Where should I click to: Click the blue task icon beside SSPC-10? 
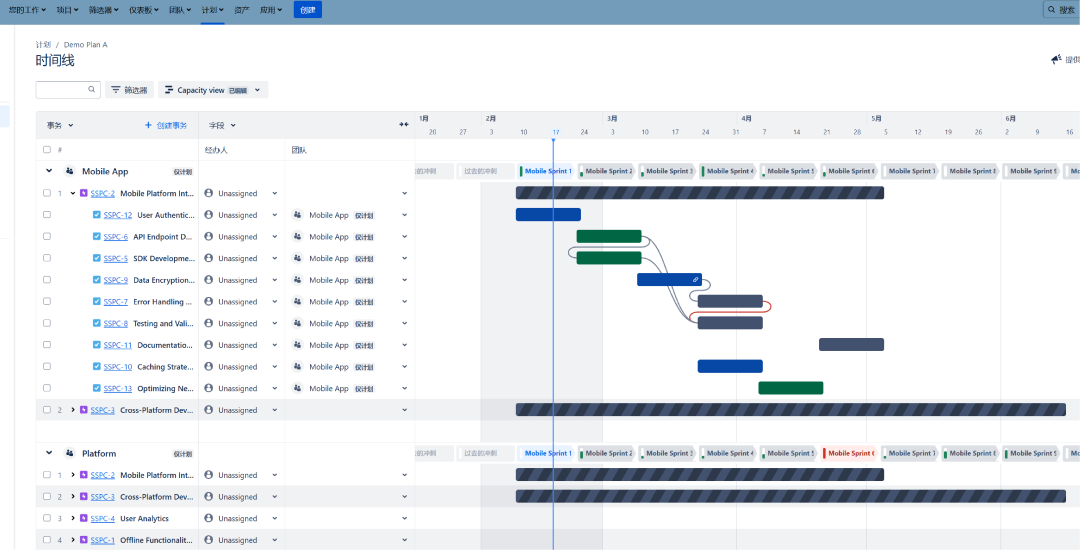[96, 367]
